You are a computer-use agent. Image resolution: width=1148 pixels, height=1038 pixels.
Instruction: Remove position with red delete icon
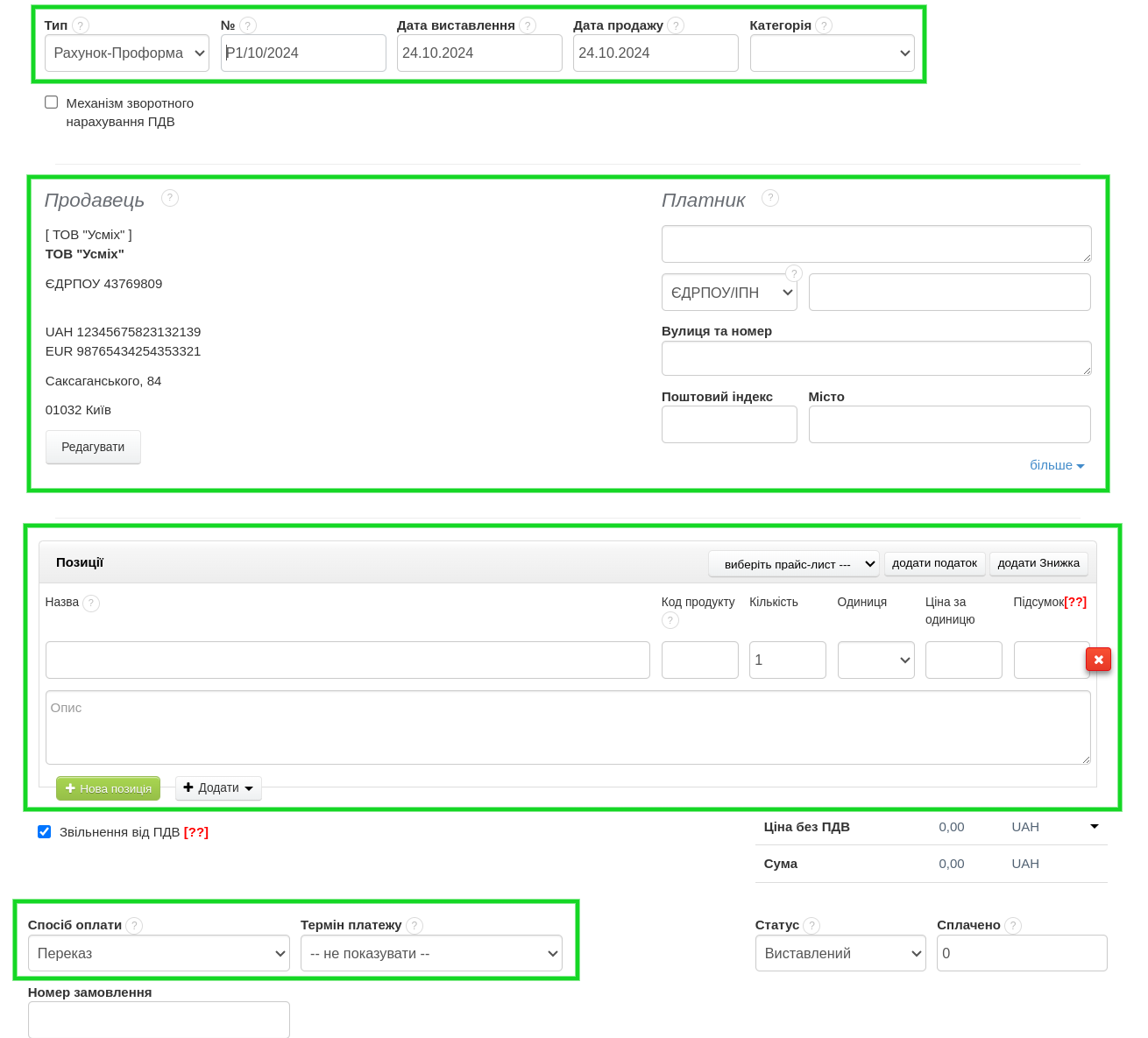point(1098,660)
